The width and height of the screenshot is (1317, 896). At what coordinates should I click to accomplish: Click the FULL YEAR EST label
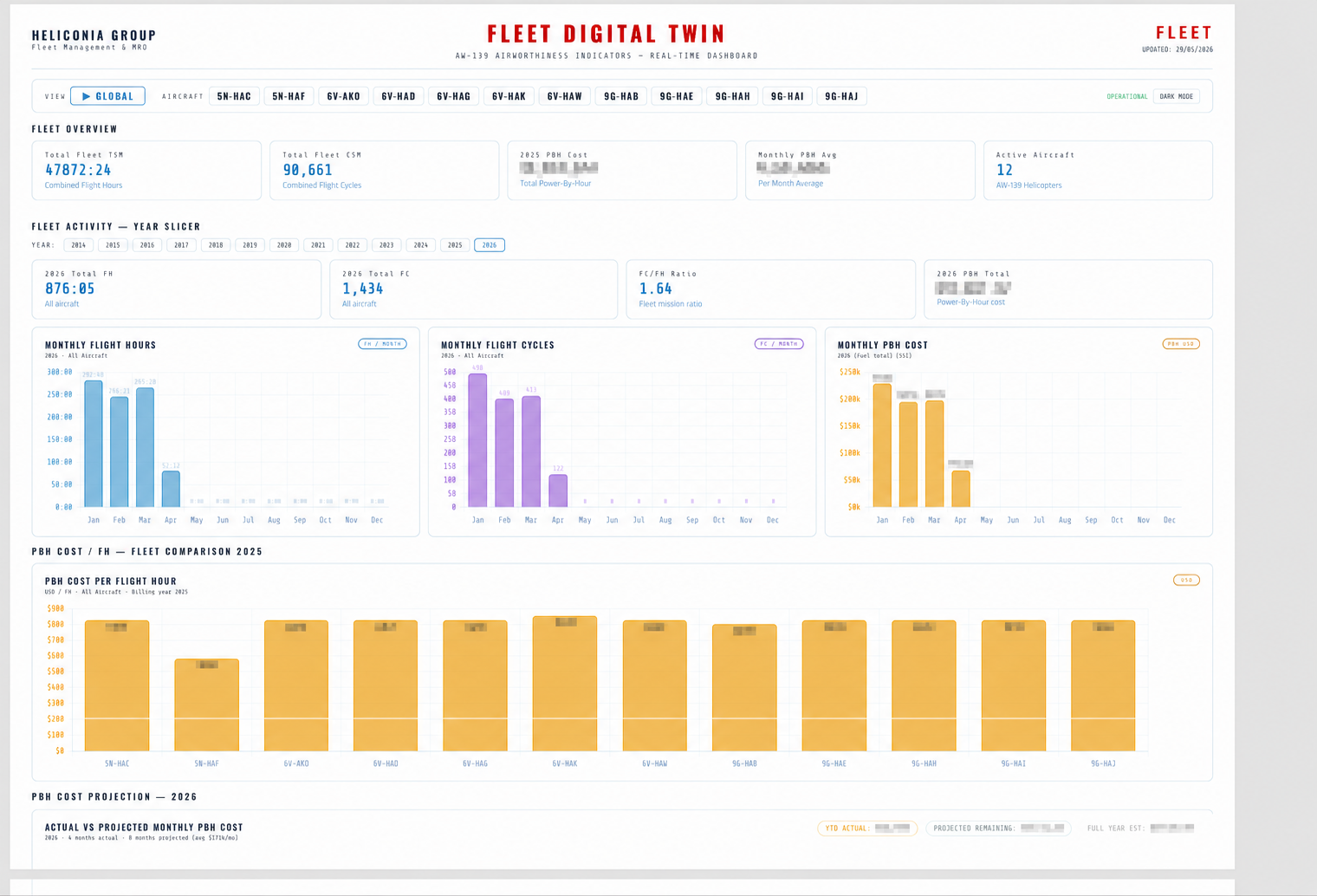point(1116,828)
